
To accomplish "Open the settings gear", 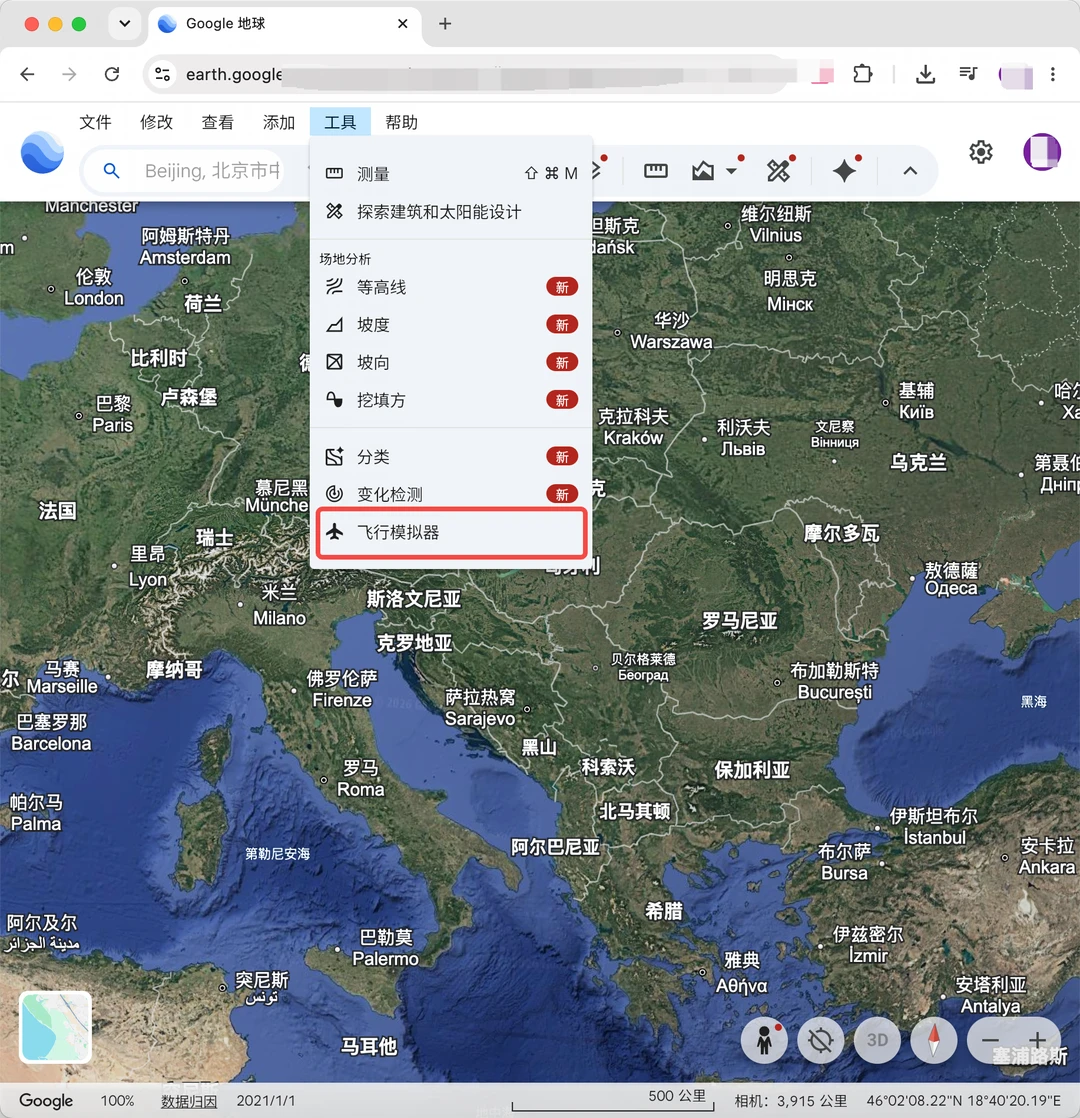I will (x=980, y=152).
